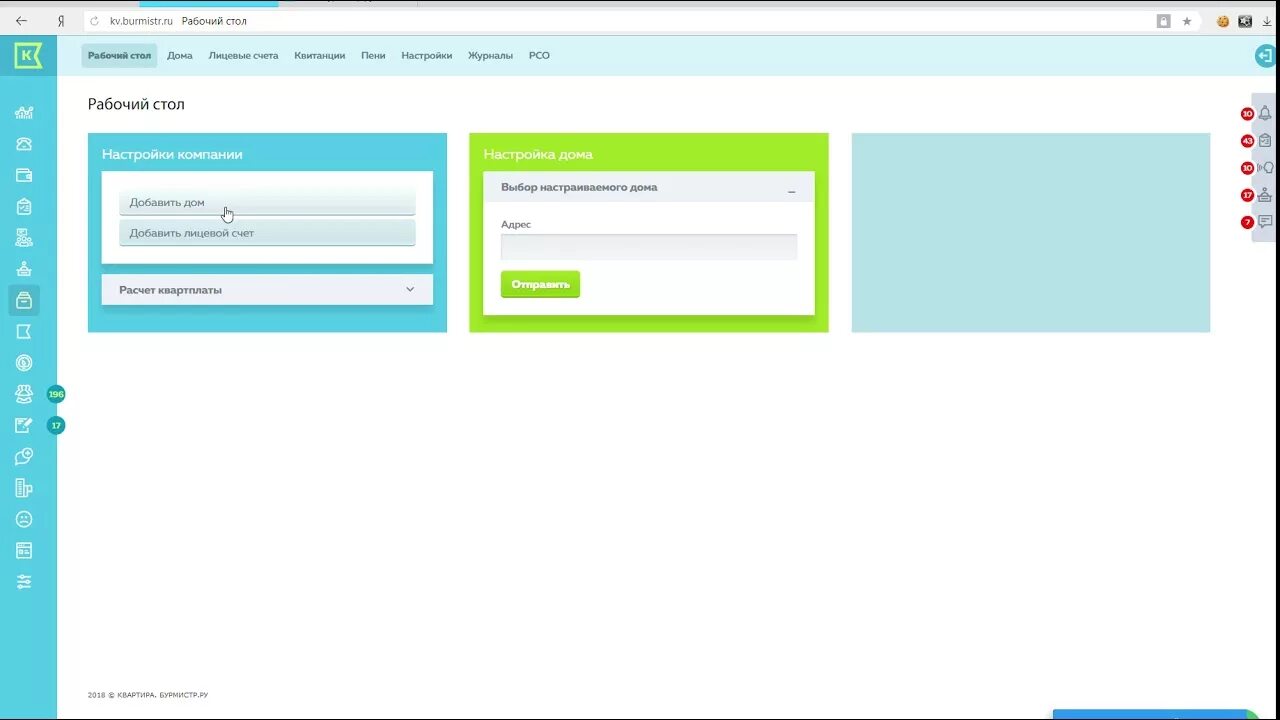Viewport: 1280px width, 720px height.
Task: Click the Настройка дома heading
Action: tap(538, 154)
